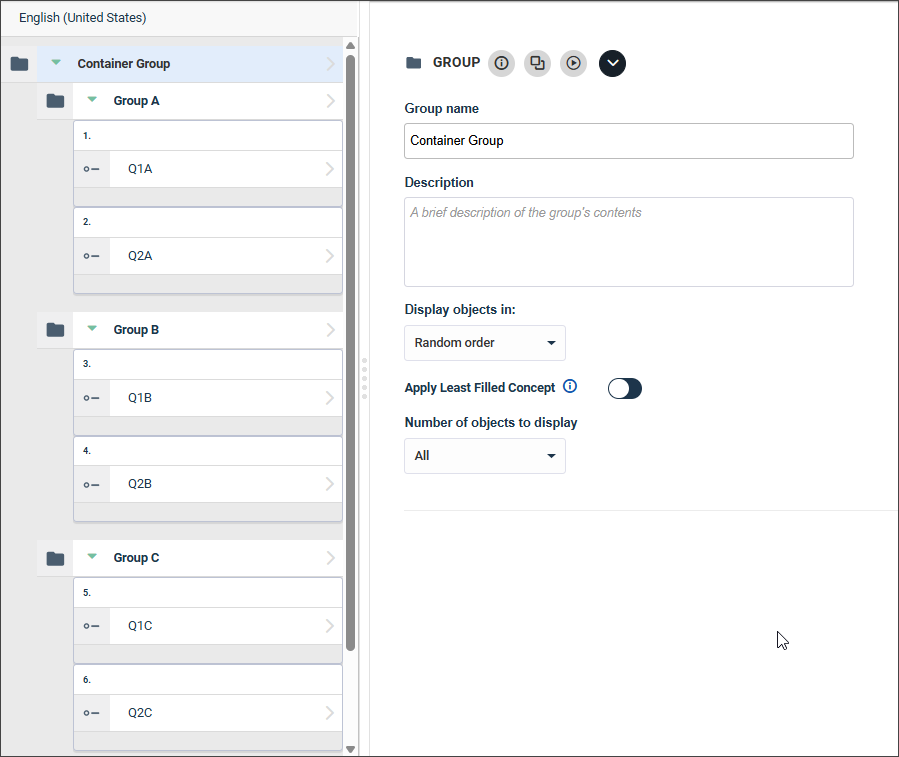Viewport: 899px width, 757px height.
Task: Select question Q1A
Action: tap(140, 169)
